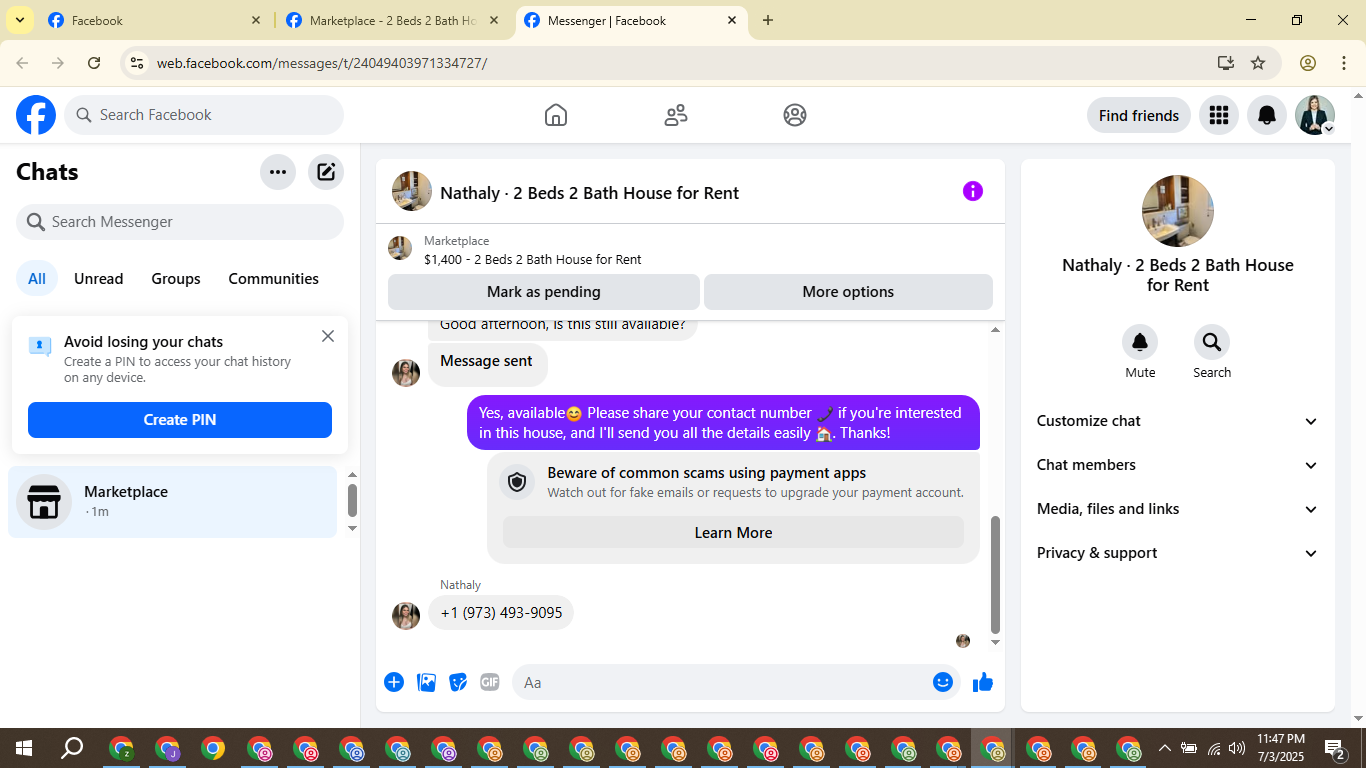1366x768 pixels.
Task: Open the Chrome tab search dropdown
Action: pos(19,20)
